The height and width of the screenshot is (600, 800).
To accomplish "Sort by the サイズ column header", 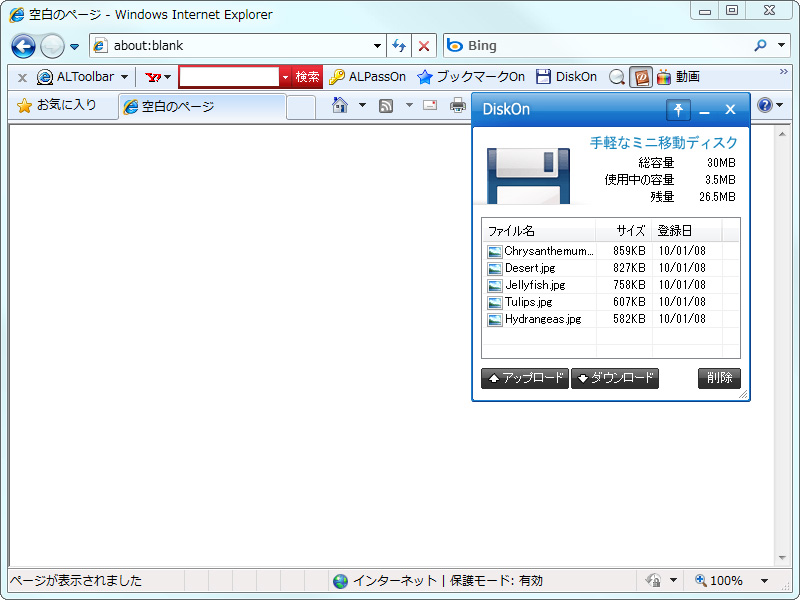I will (x=623, y=231).
